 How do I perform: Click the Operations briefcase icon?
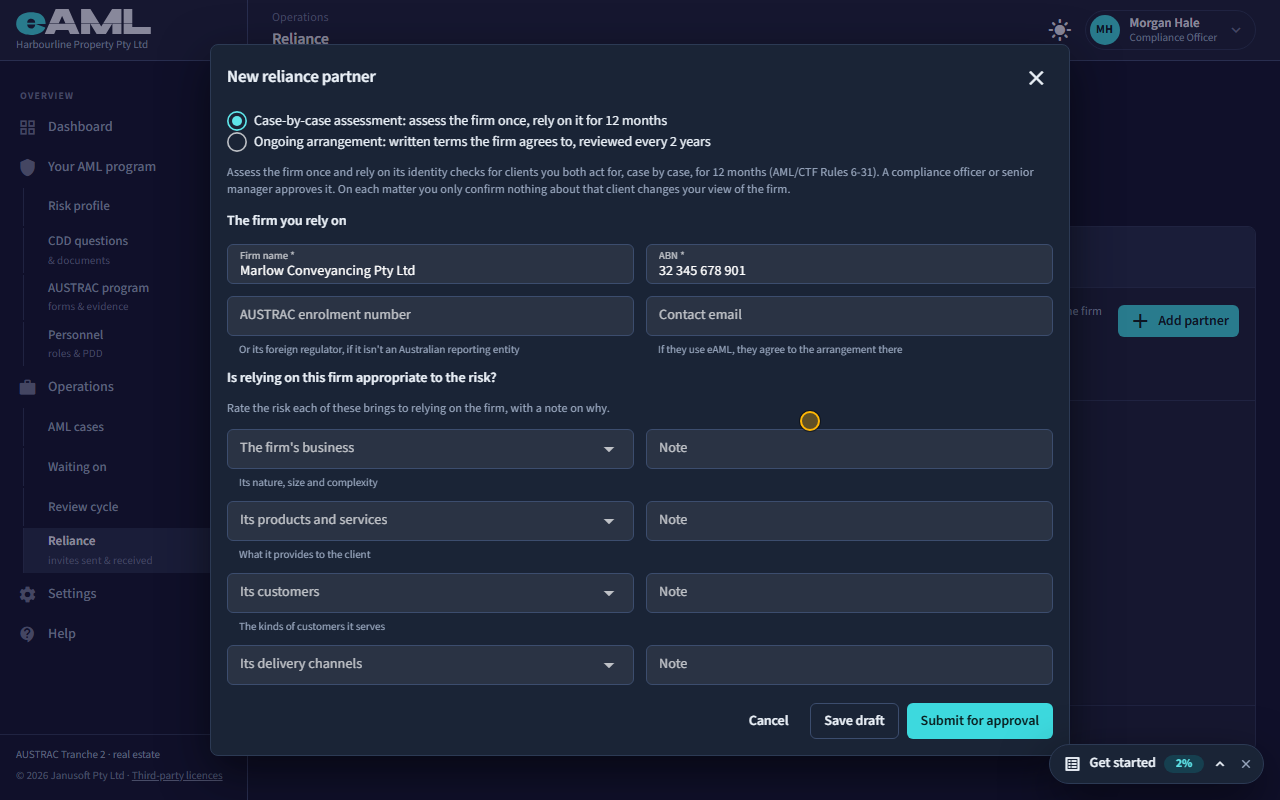28,387
